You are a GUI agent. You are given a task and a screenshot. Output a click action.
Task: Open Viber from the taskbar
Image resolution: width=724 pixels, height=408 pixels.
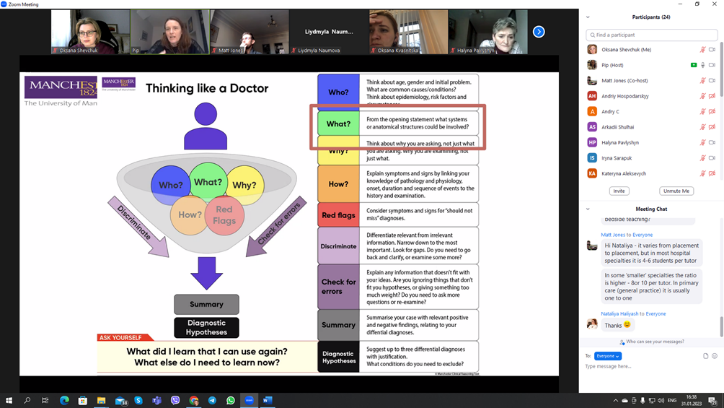[x=175, y=400]
